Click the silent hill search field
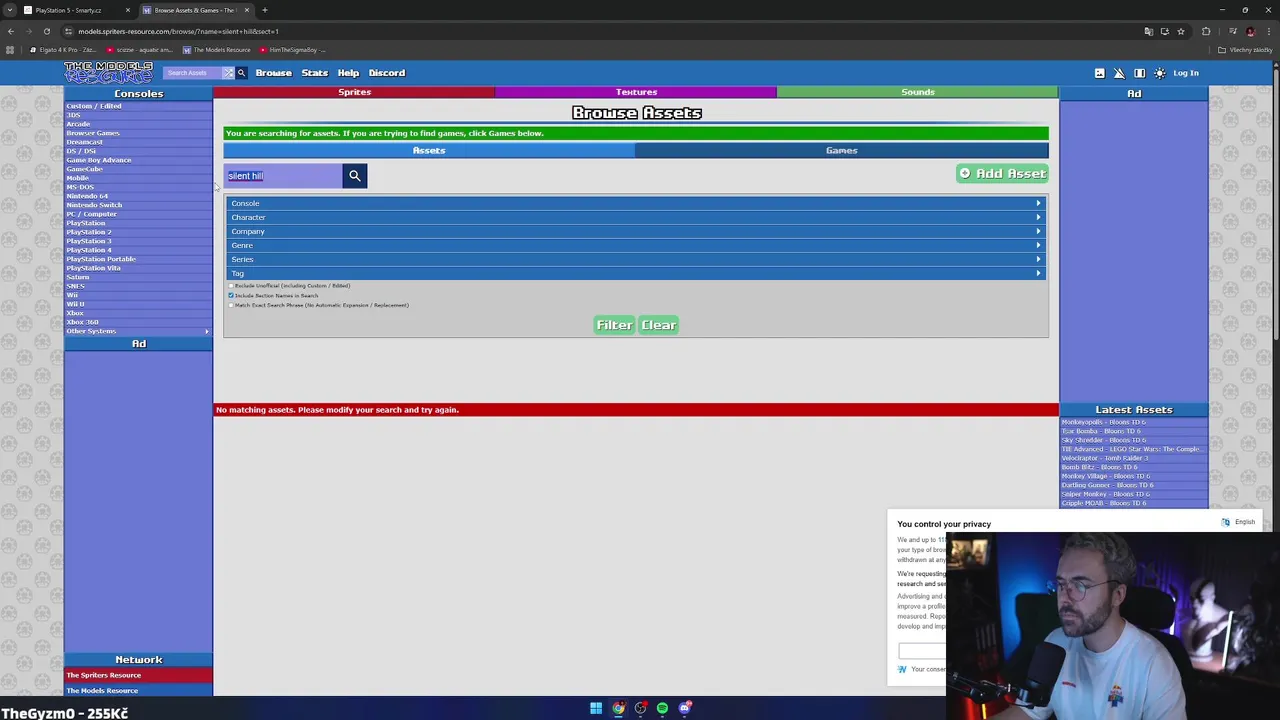 click(284, 176)
